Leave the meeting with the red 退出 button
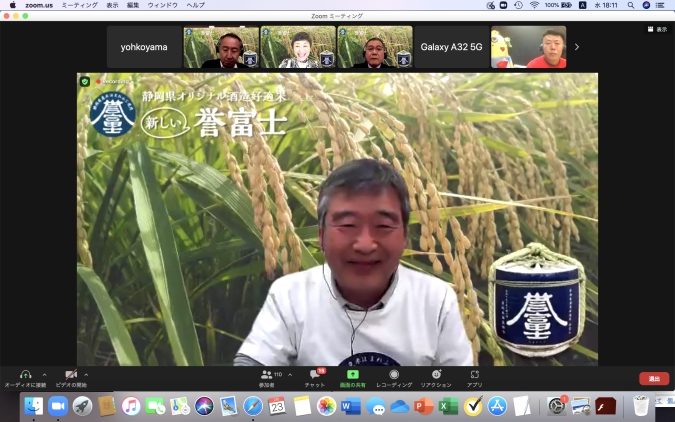 click(654, 379)
